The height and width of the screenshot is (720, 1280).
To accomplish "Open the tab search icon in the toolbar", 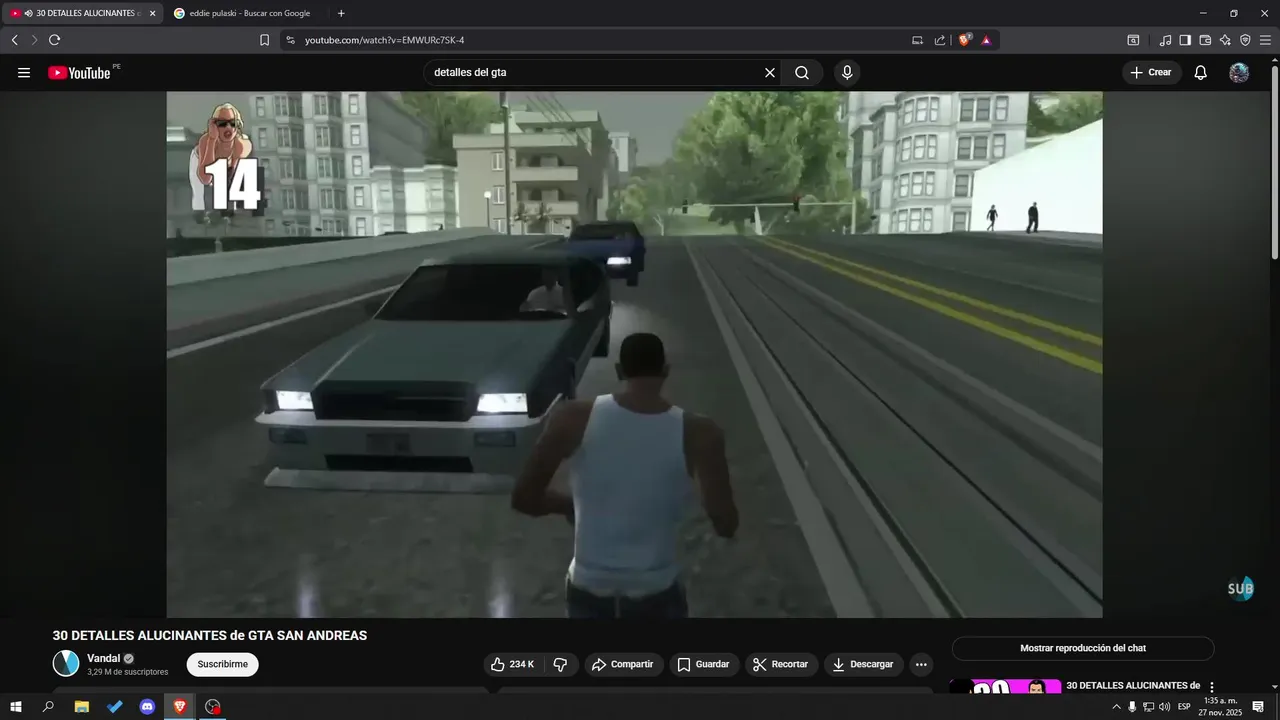I will pos(1133,40).
